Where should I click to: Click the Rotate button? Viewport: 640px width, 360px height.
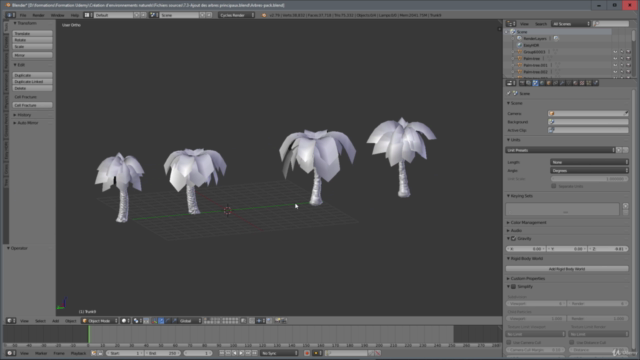[x=33, y=40]
